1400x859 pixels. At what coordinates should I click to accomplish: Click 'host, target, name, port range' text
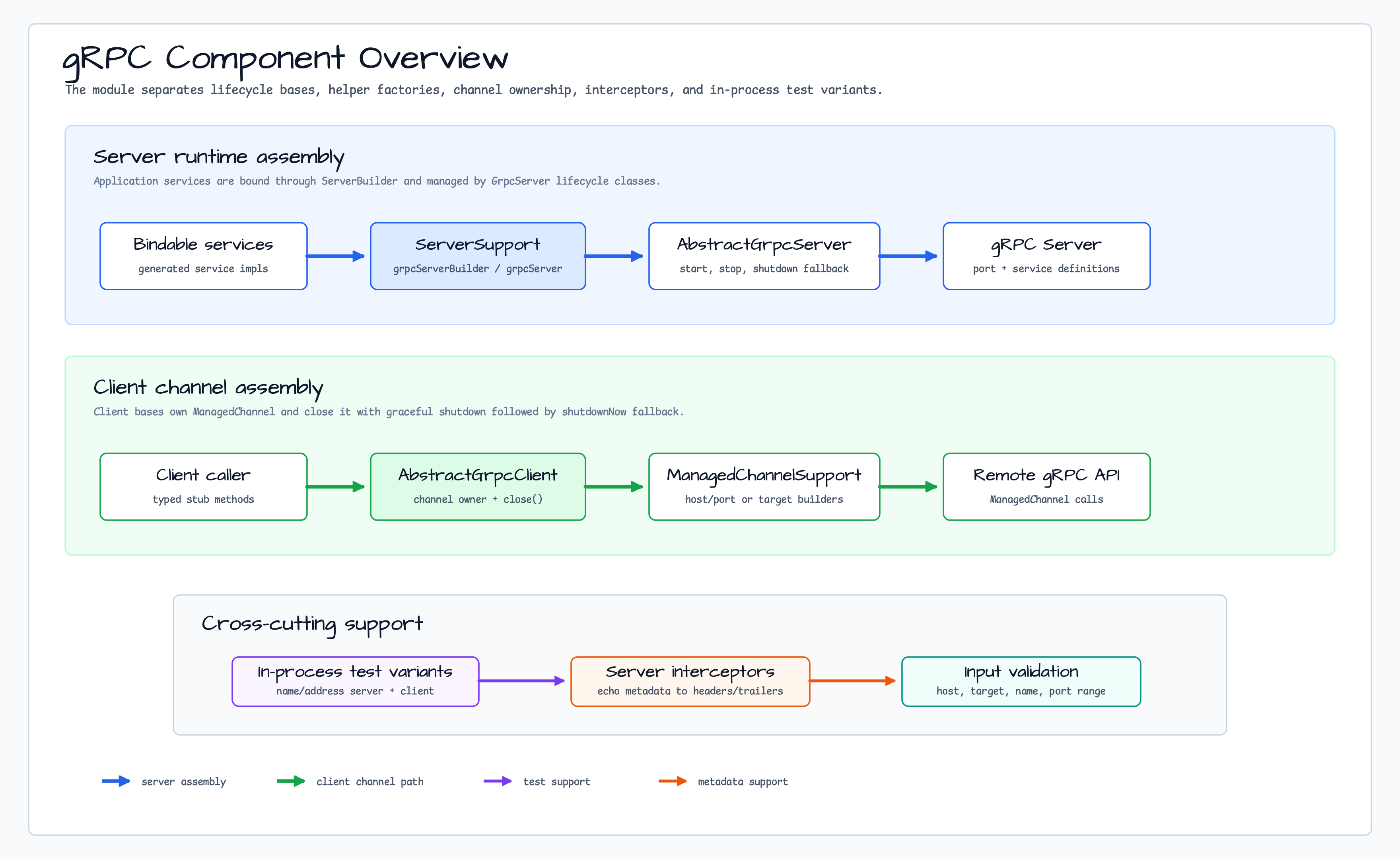click(1021, 692)
